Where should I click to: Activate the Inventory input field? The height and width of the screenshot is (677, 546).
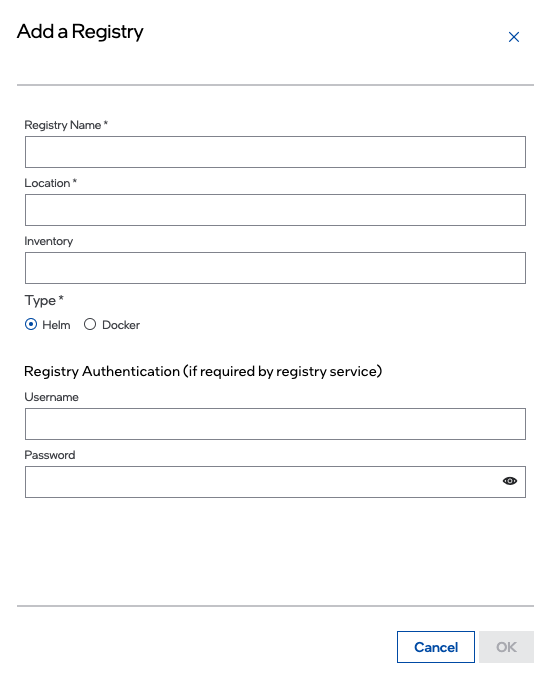point(275,268)
